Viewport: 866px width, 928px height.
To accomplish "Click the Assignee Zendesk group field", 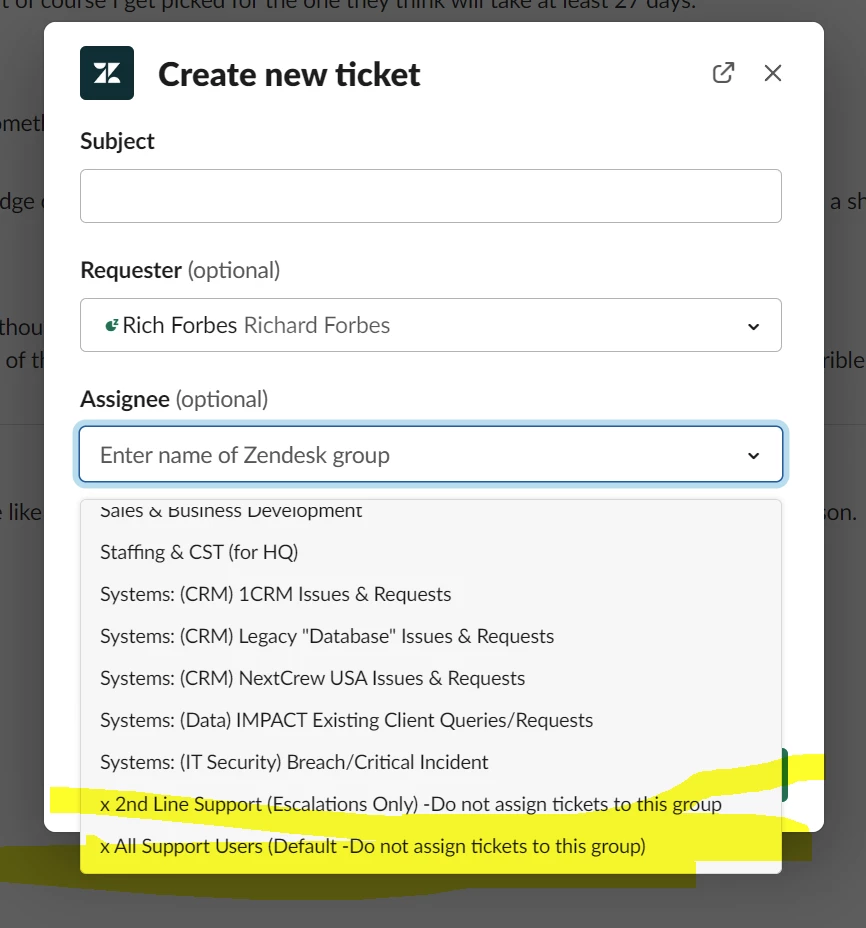I will click(431, 455).
